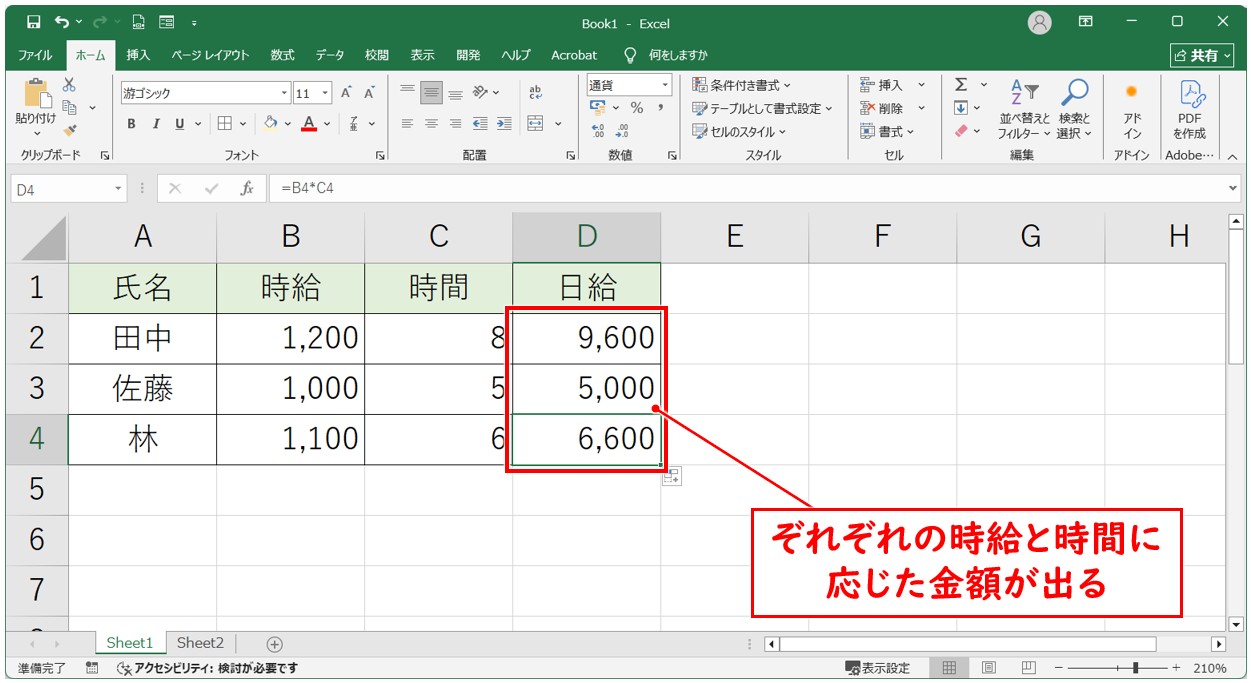Click the zoom out minus button

[1059, 668]
